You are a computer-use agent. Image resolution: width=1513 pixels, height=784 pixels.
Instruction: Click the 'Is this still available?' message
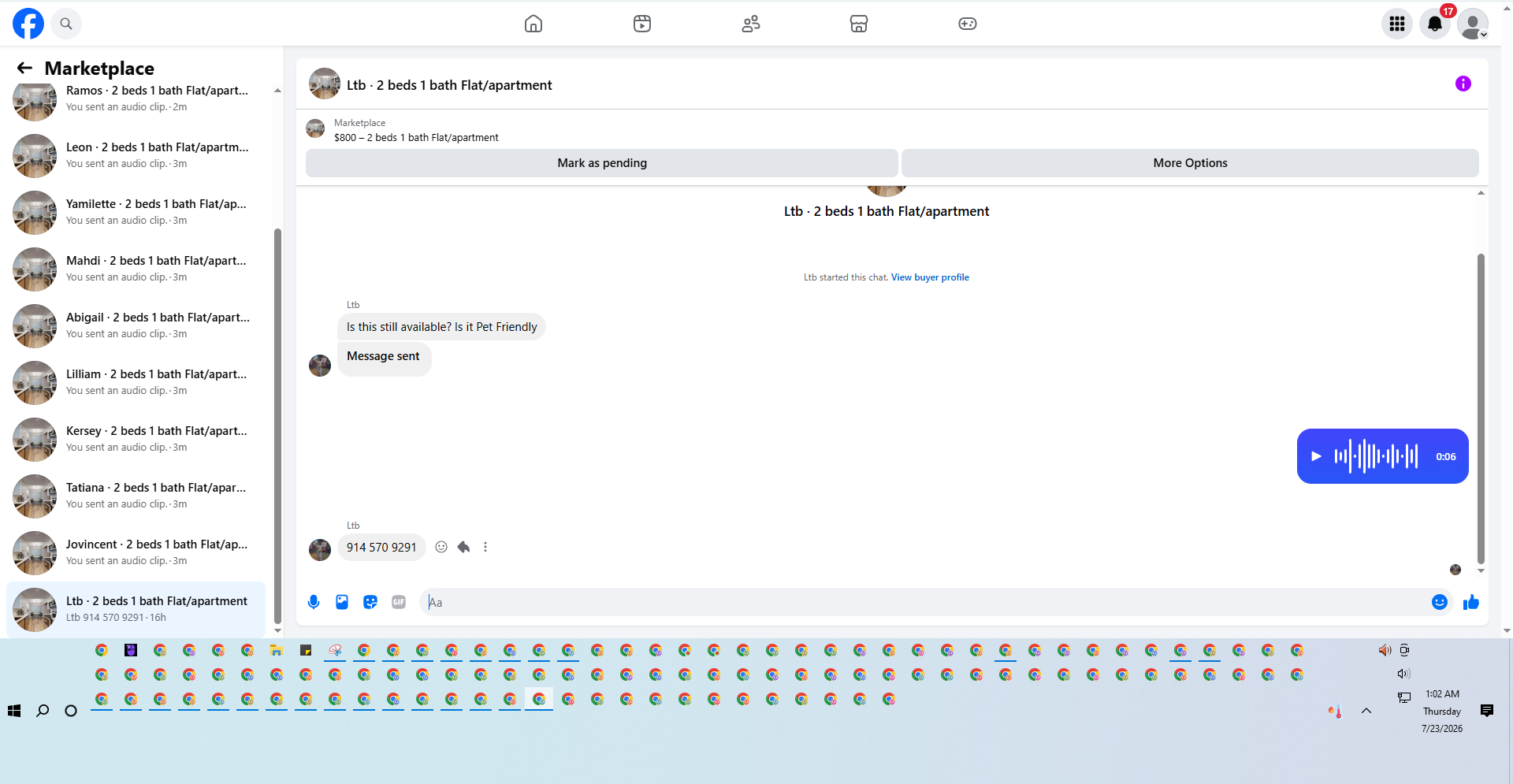point(441,327)
